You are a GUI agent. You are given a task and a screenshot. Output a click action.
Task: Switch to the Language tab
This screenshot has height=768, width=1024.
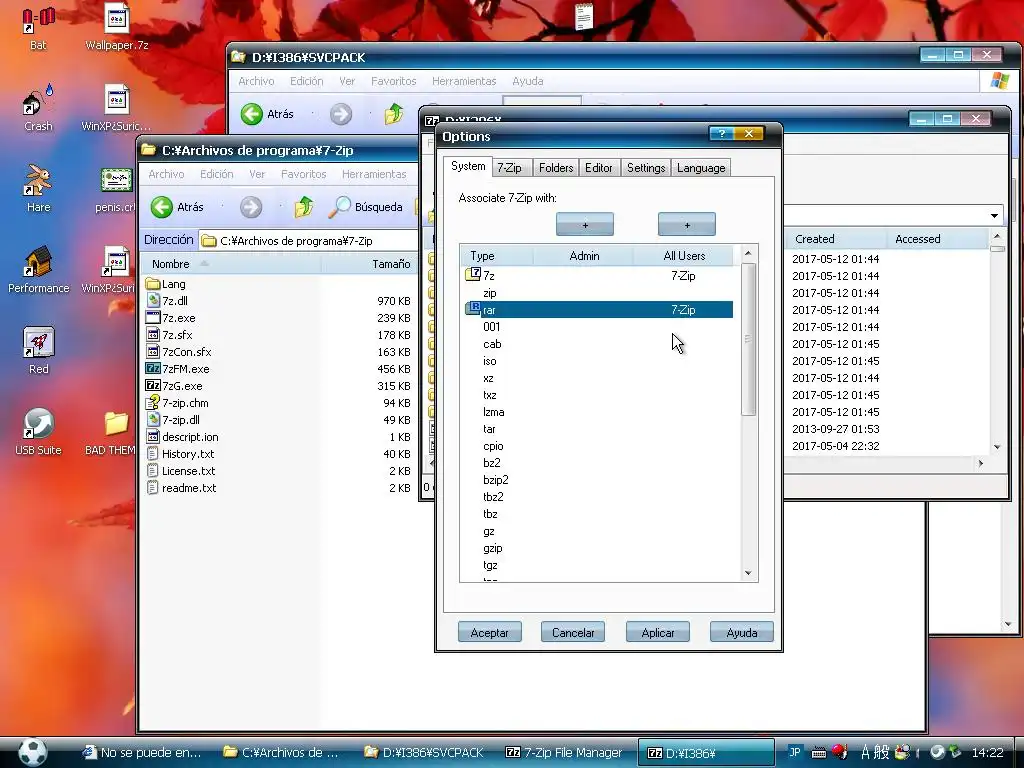701,168
